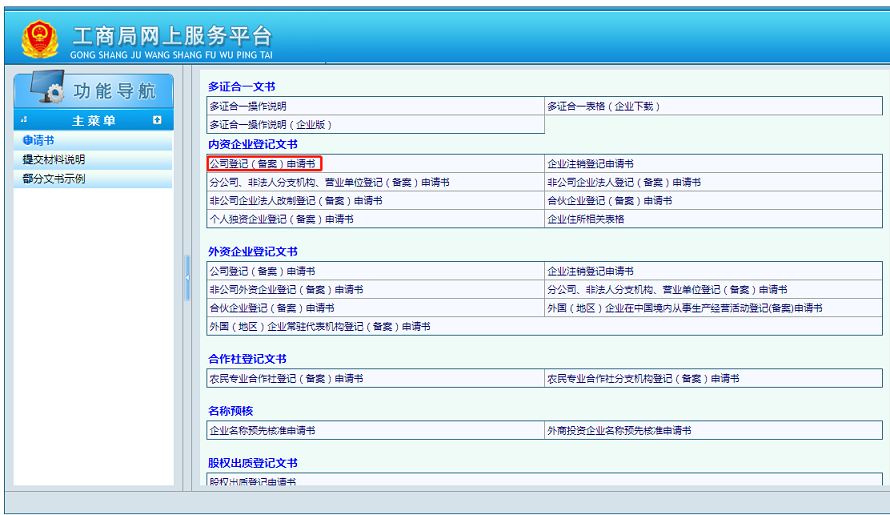Screen dimensions: 890x515
Task: Click 工商局网上服务平台 title text
Action: (x=172, y=36)
